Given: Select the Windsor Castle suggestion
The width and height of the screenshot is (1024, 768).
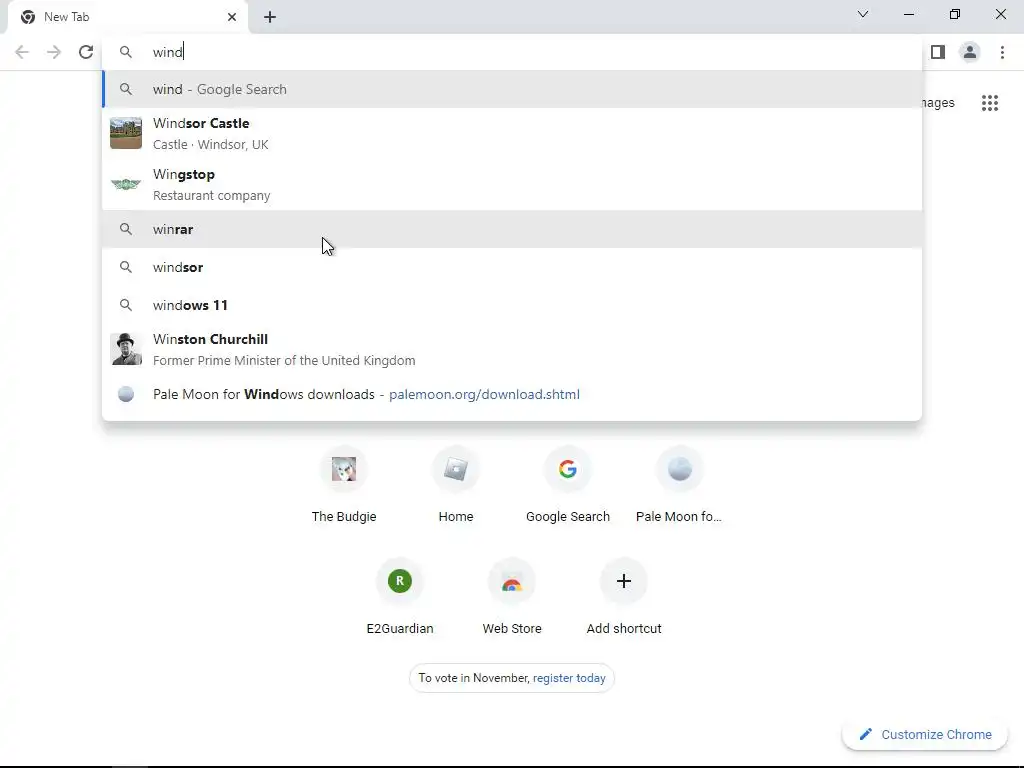Looking at the screenshot, I should [x=512, y=133].
